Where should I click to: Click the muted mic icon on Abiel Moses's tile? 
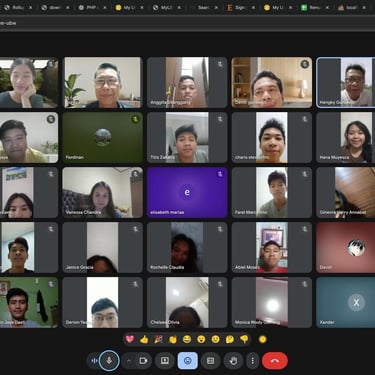point(304,229)
